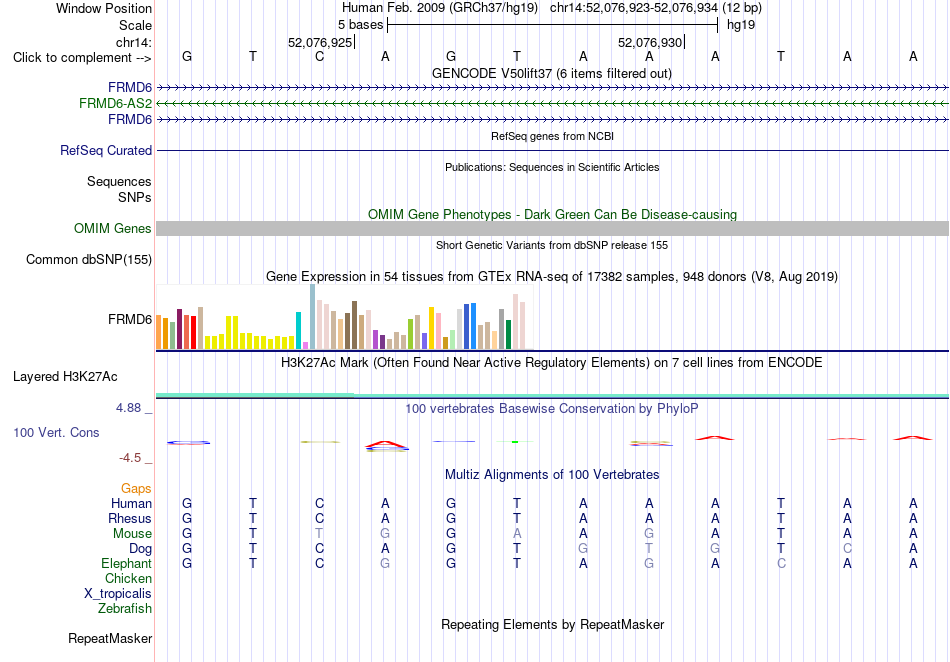
Task: Open the upper FRMD6 GENCODE track label
Action: click(x=130, y=87)
